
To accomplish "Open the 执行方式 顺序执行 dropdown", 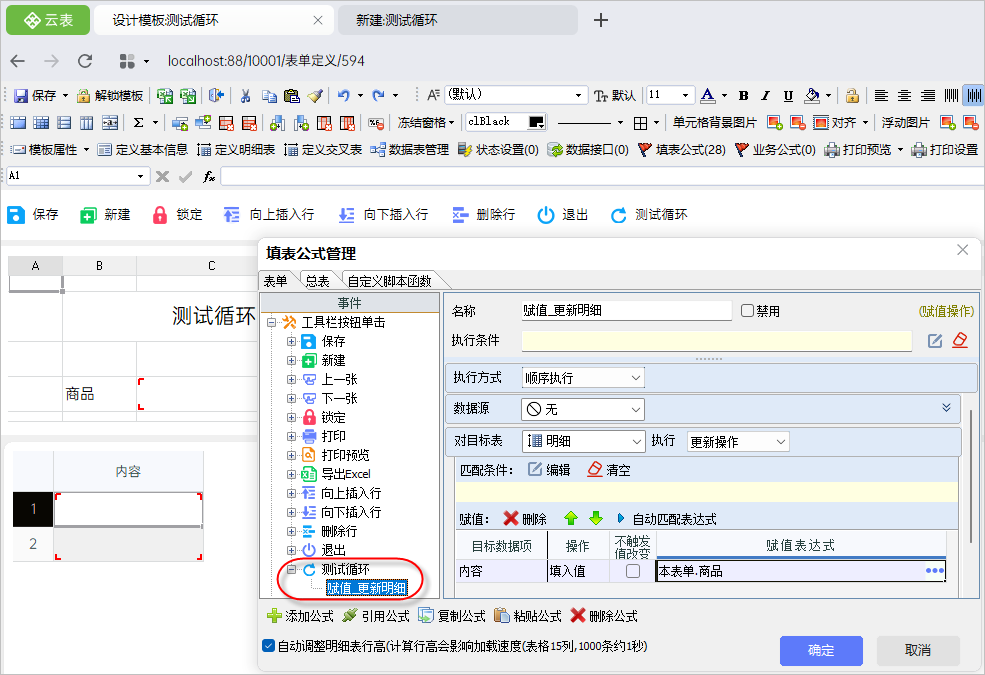I will point(583,378).
